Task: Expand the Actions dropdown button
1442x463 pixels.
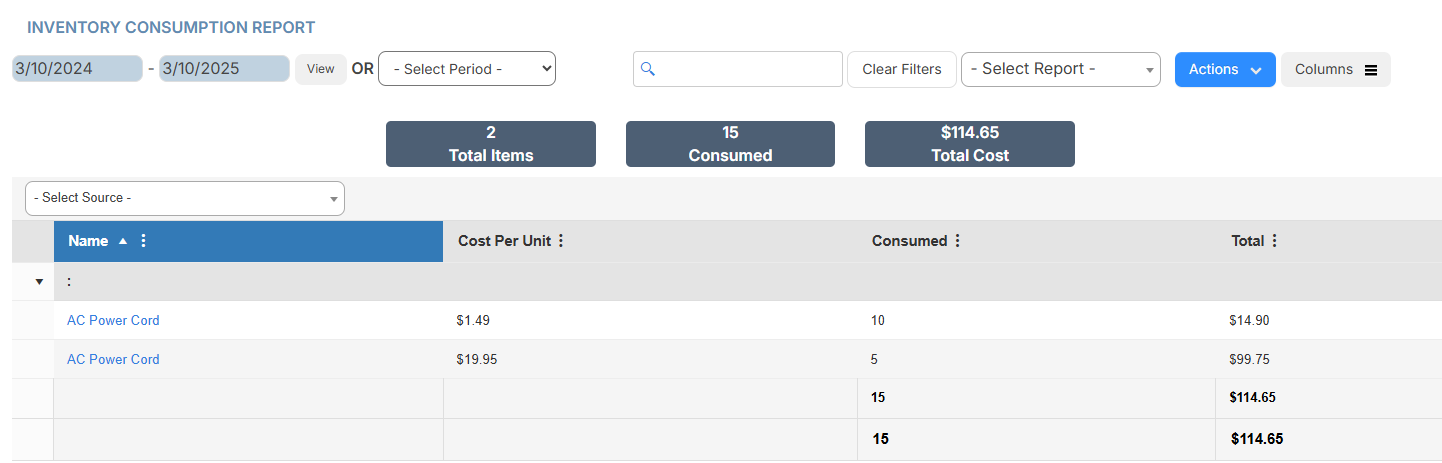Action: 1225,69
